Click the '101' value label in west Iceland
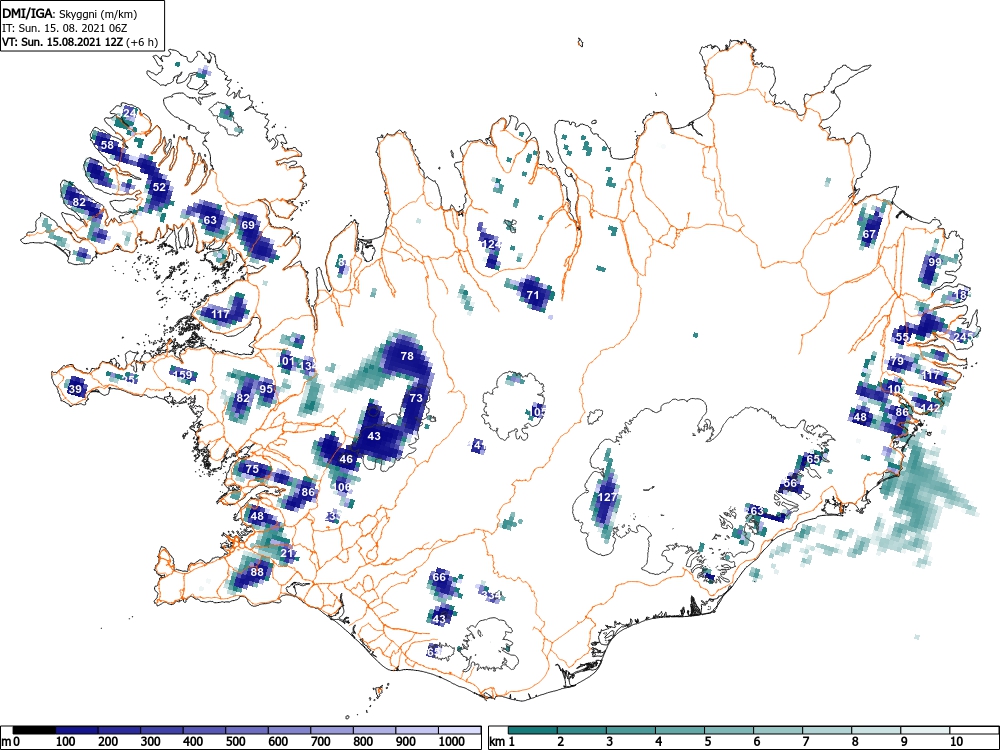The height and width of the screenshot is (750, 1000). point(287,362)
